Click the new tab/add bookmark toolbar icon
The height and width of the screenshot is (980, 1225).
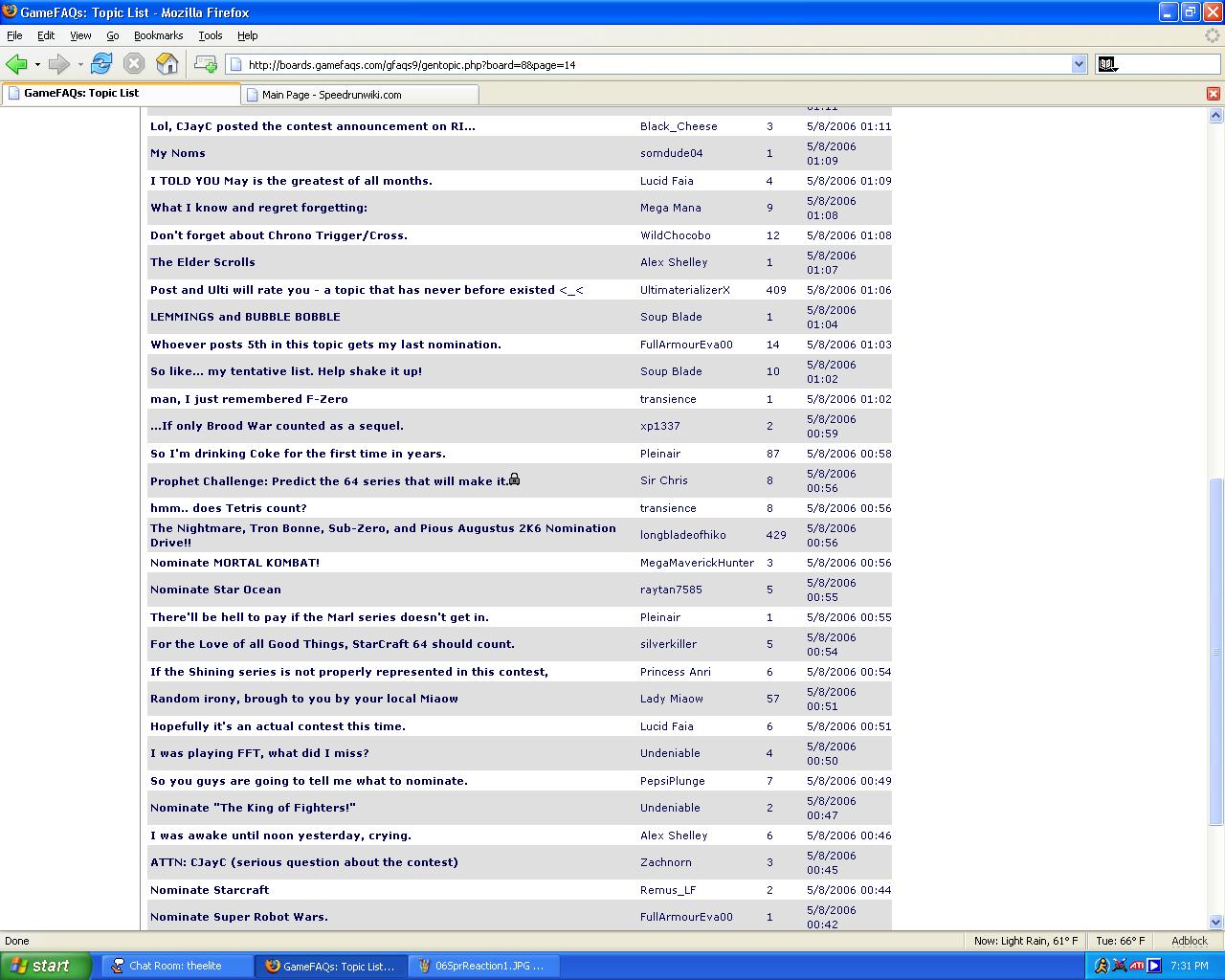tap(205, 64)
